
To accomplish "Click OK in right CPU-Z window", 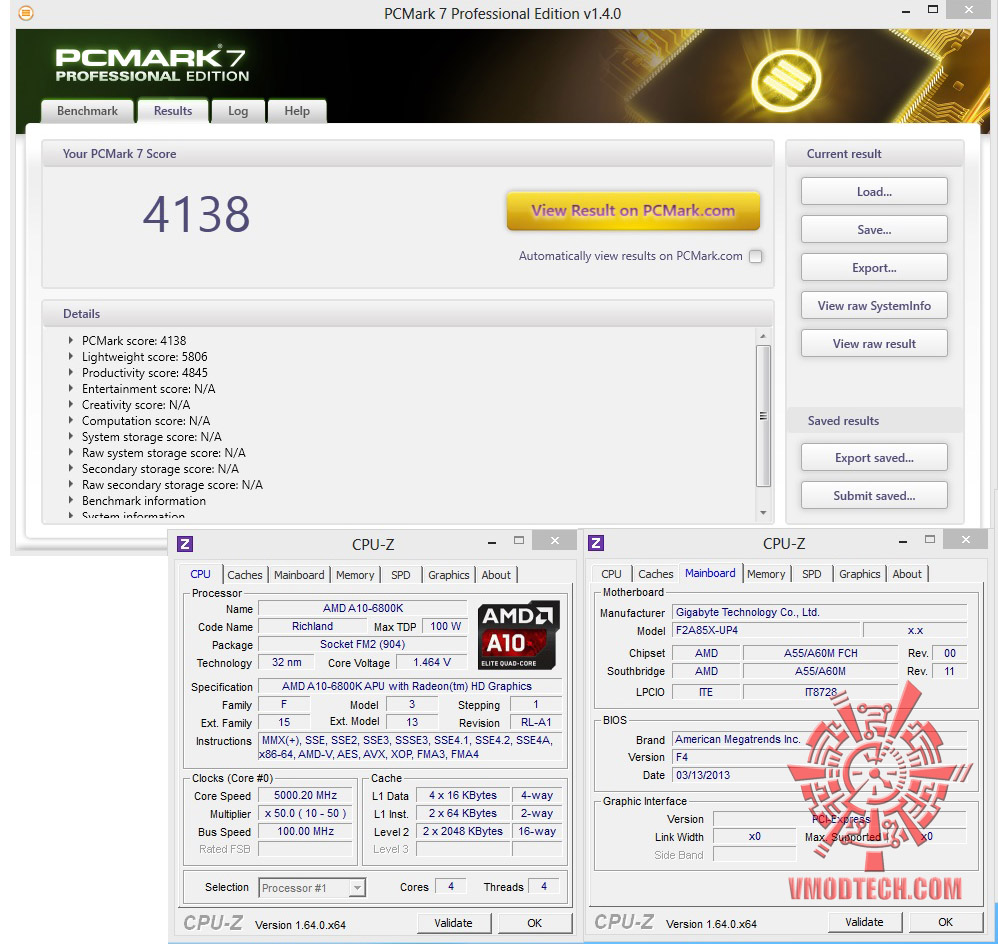I will click(x=945, y=922).
